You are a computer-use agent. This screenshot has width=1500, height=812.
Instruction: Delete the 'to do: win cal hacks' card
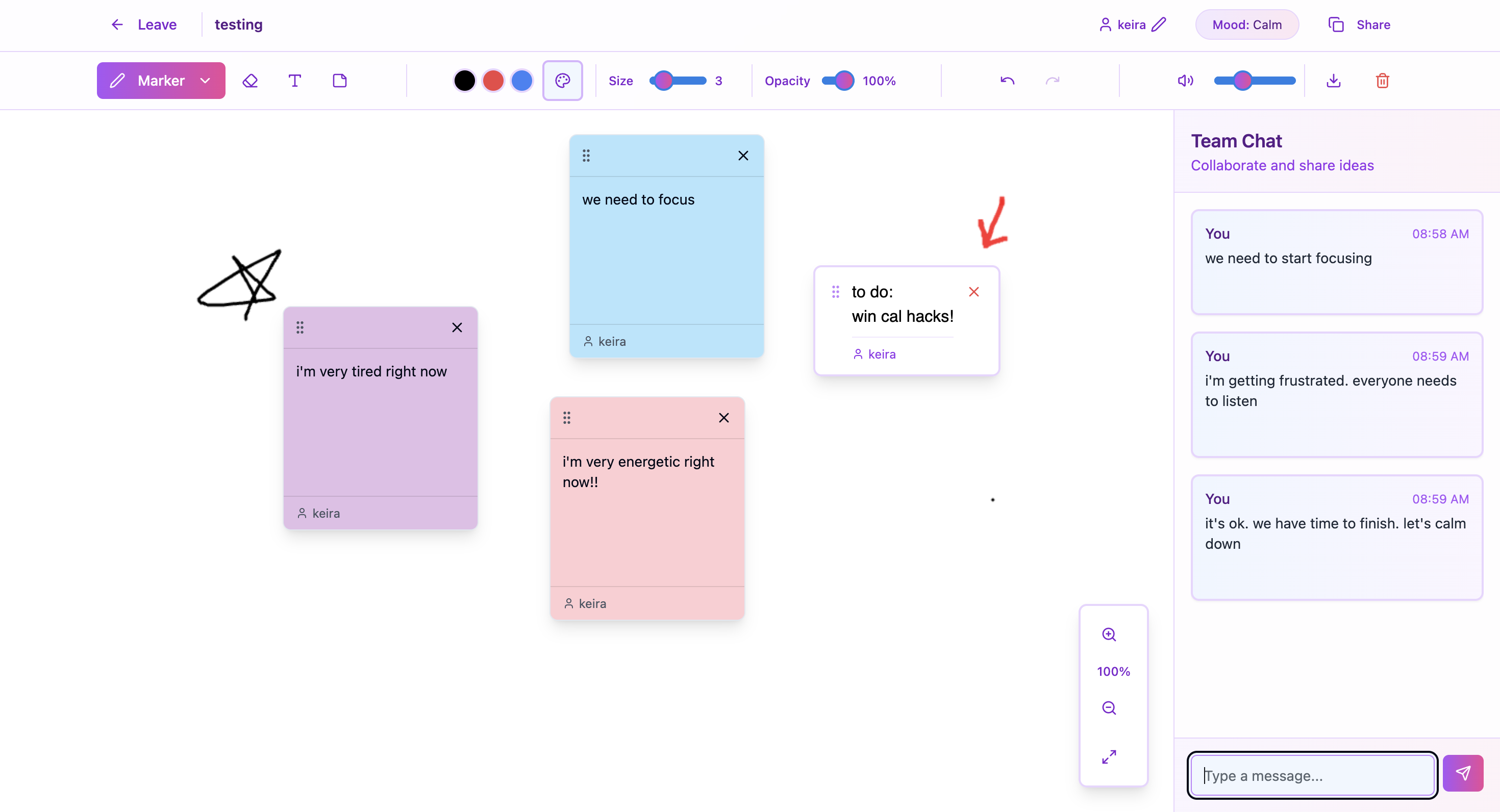(973, 292)
